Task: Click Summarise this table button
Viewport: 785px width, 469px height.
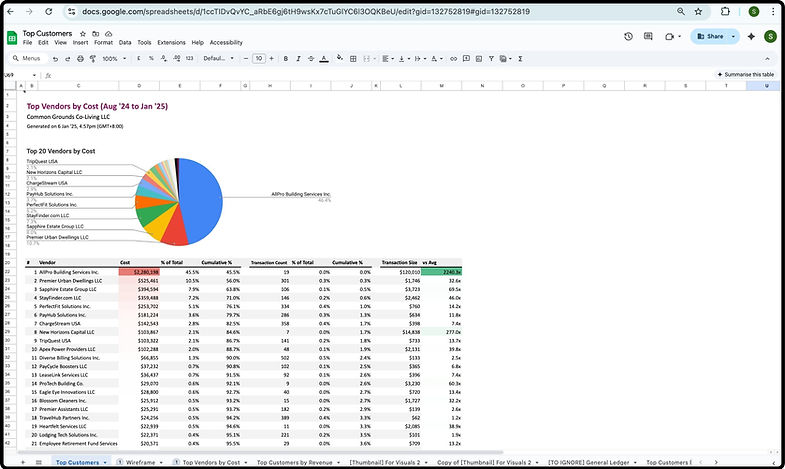Action: click(x=745, y=74)
